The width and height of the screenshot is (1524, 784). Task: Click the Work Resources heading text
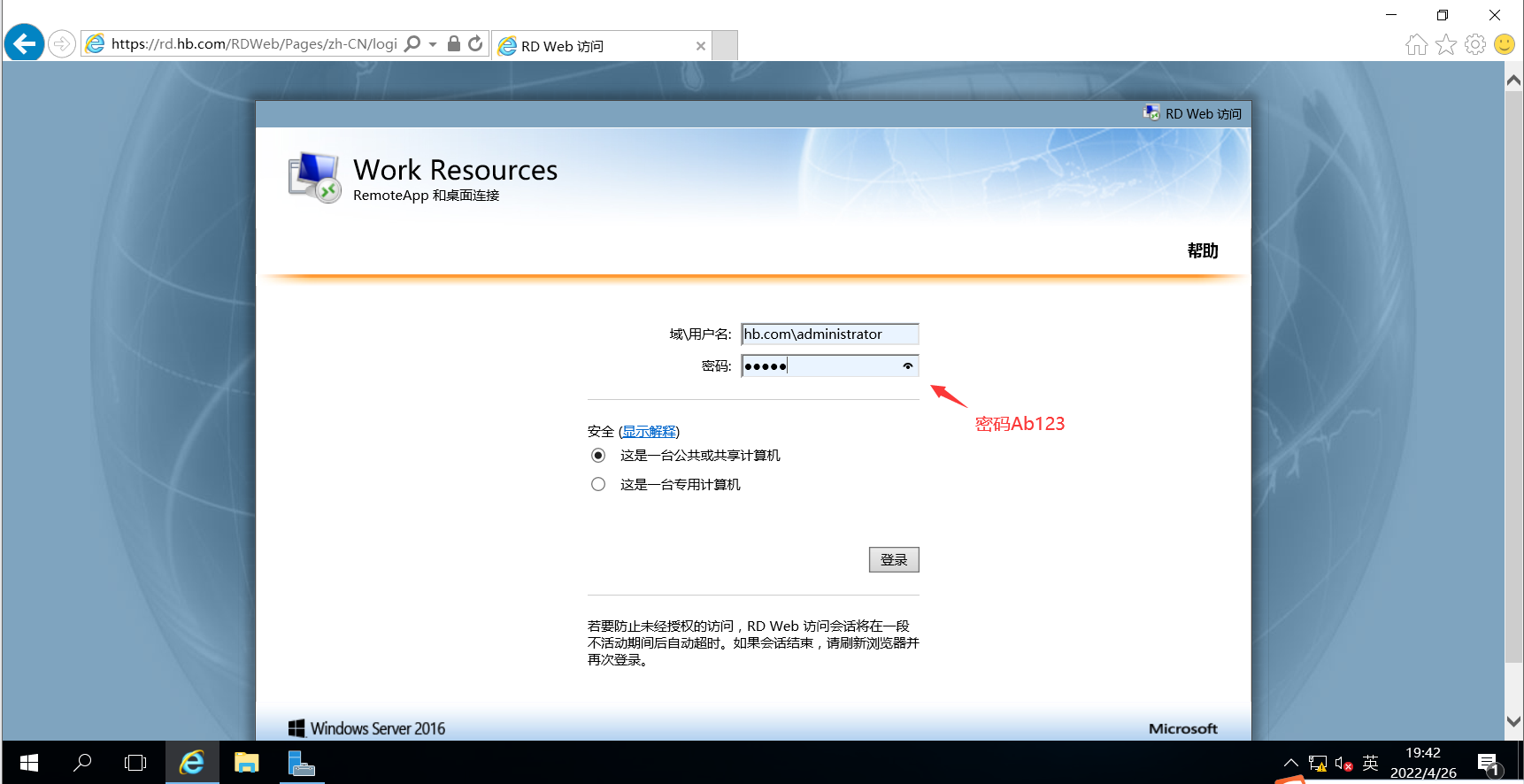[456, 169]
